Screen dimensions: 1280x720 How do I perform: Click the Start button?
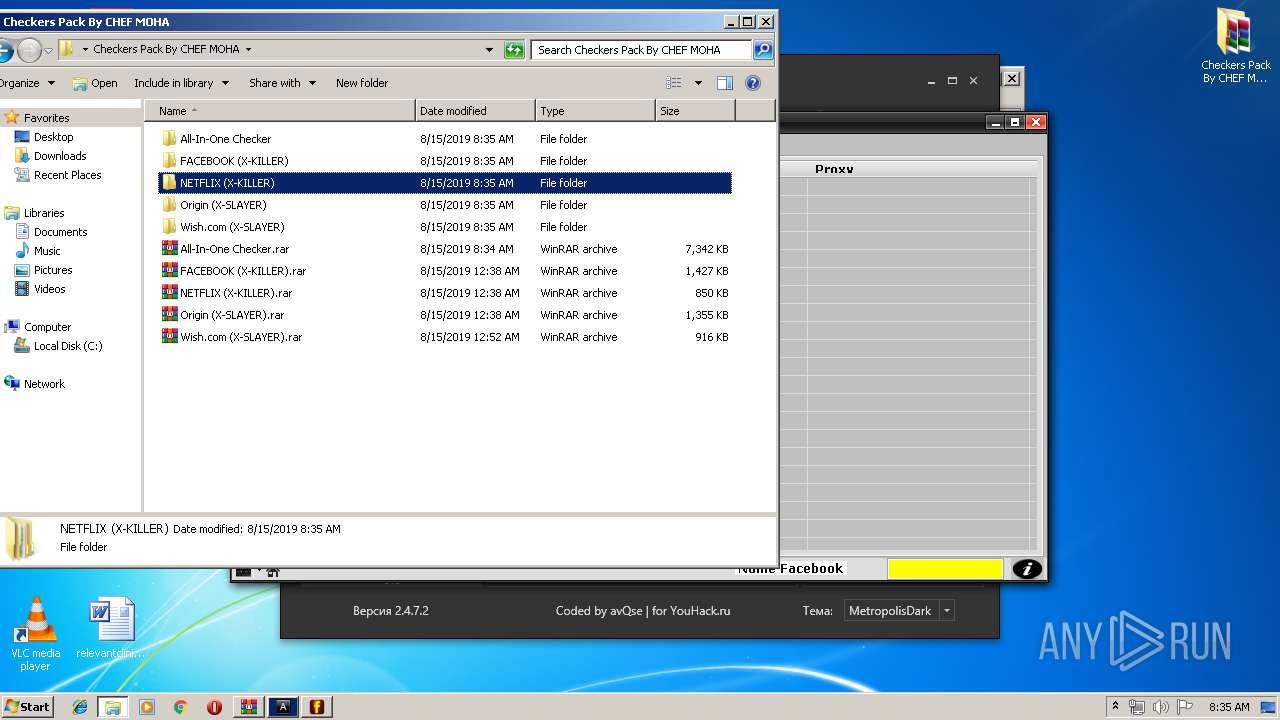pyautogui.click(x=27, y=707)
